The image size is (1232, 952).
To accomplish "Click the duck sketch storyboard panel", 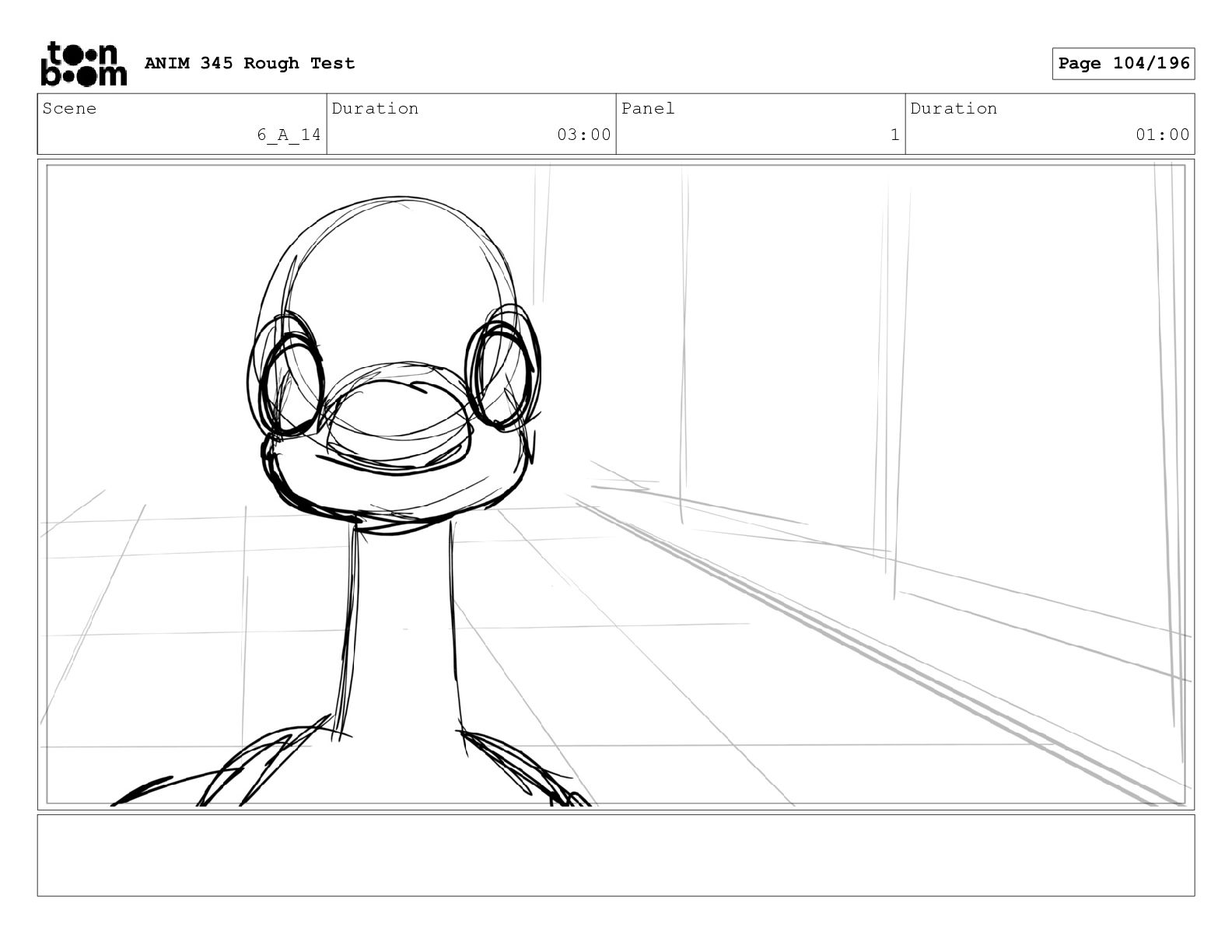I will tap(616, 485).
